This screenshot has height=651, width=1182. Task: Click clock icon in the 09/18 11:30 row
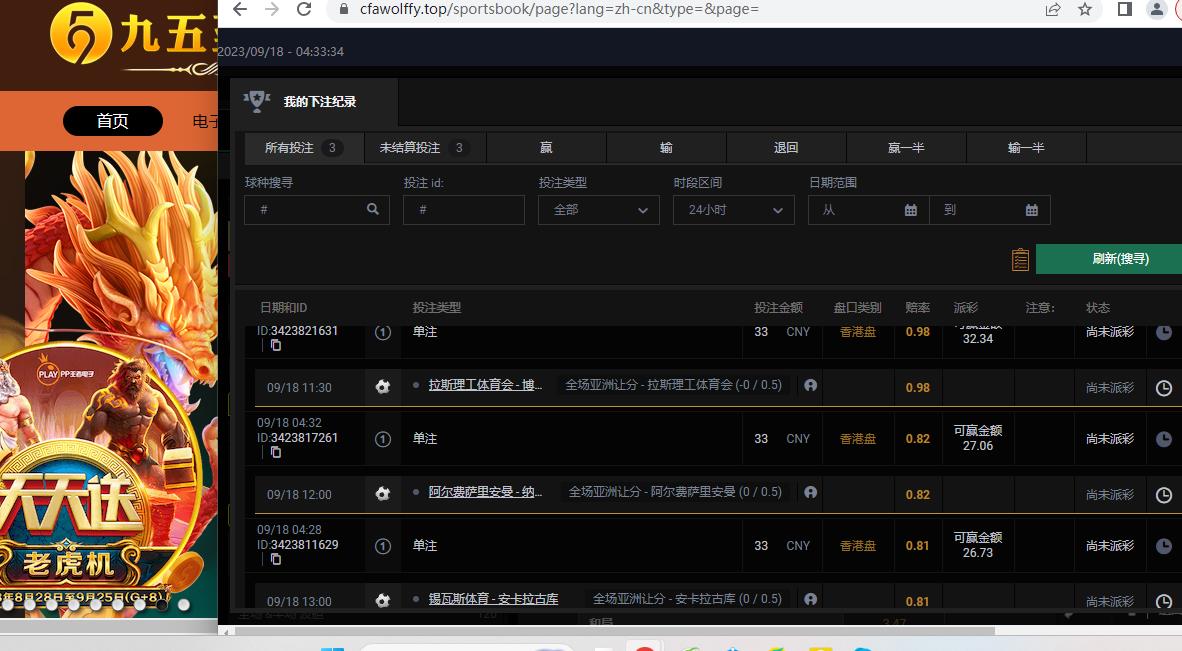pos(1163,388)
